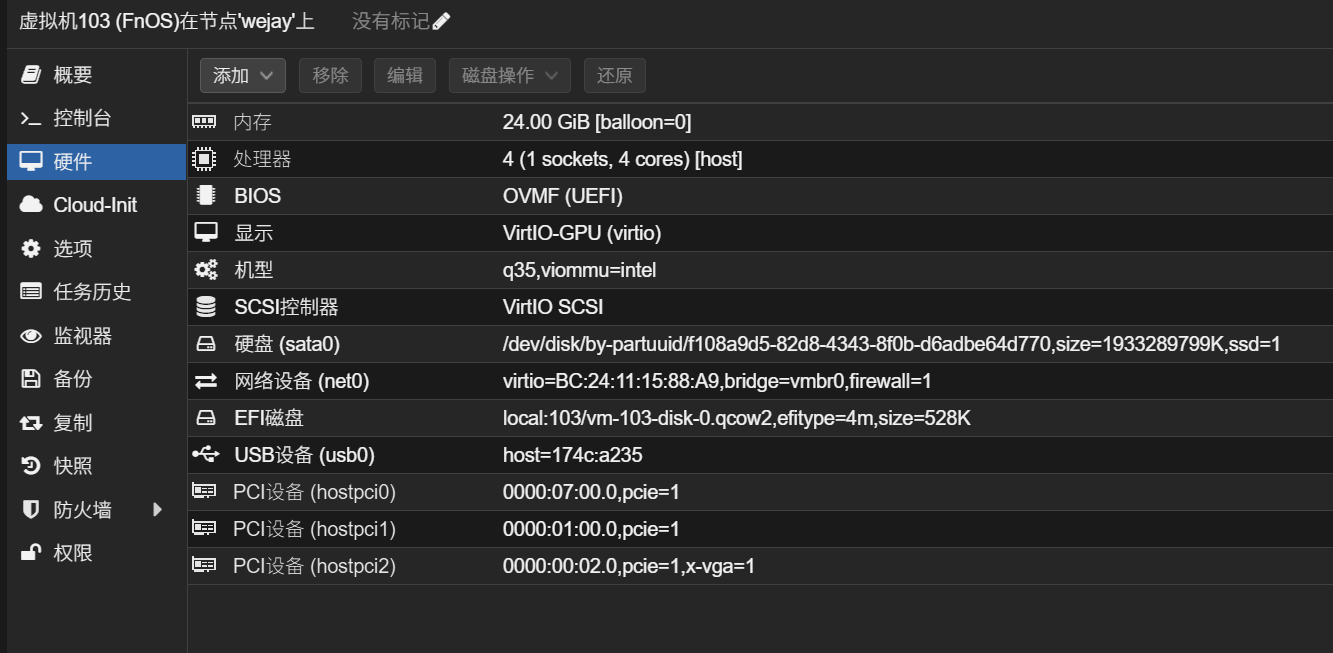This screenshot has height=653, width=1333.
Task: Select the 'OVMF (UEFI)' value
Action: [563, 196]
